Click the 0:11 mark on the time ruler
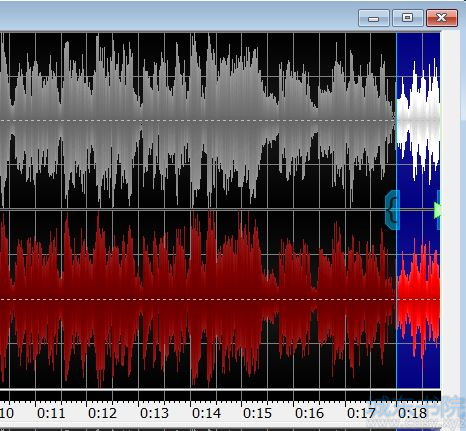Screen dimensions: 466x431 coord(51,413)
